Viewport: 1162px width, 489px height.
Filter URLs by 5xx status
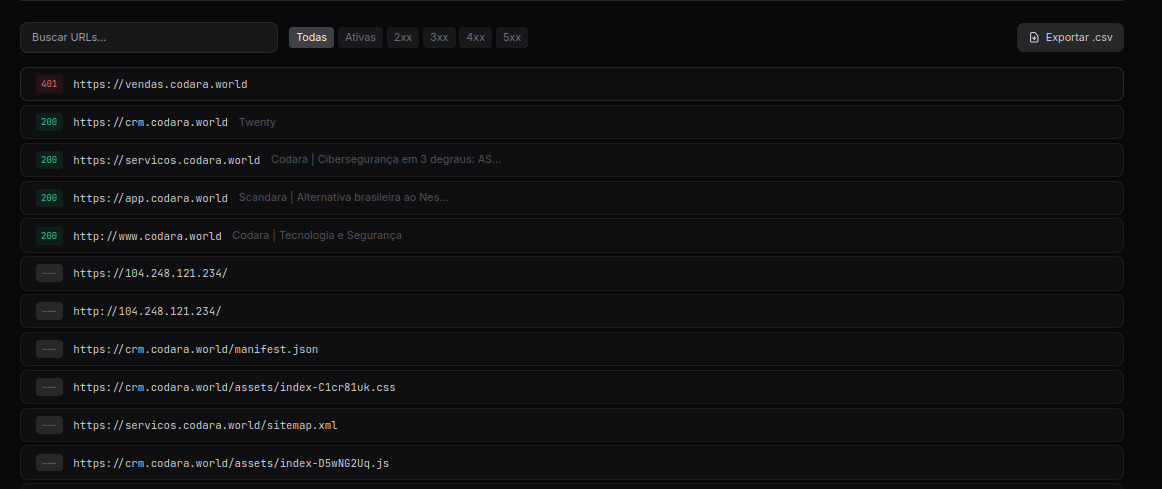[x=512, y=38]
